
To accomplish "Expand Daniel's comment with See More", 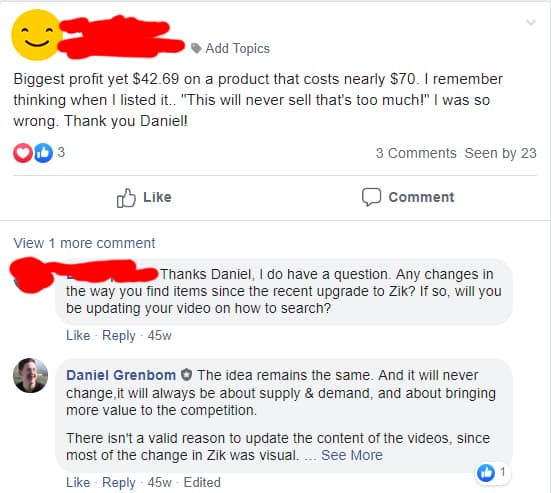I will [x=352, y=455].
